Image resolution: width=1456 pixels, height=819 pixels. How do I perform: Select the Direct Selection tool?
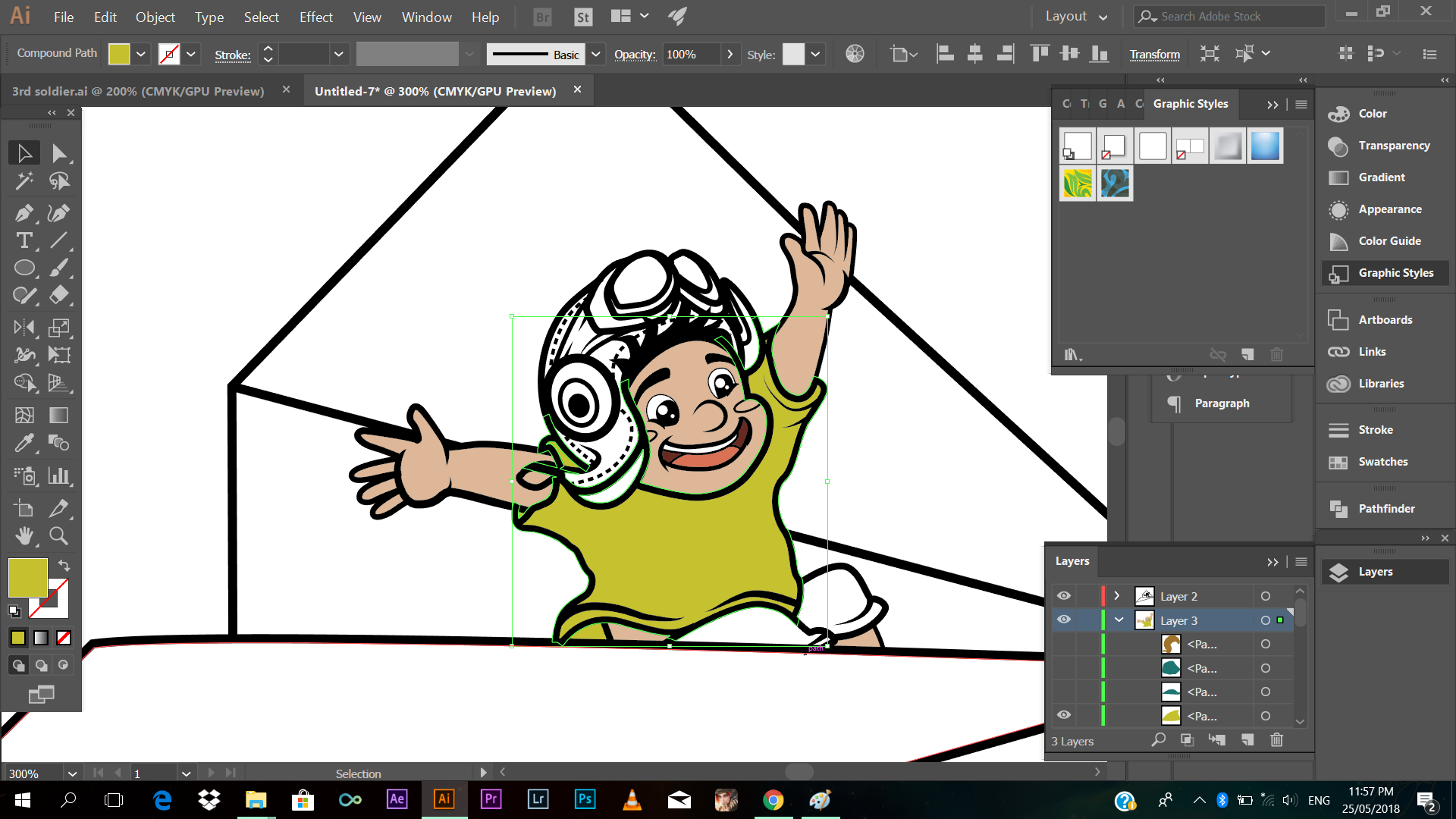pyautogui.click(x=59, y=153)
